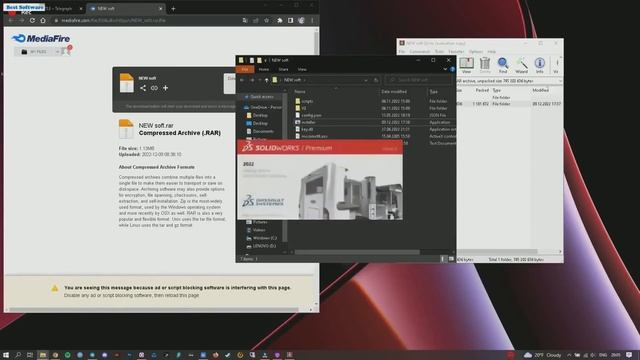
Task: Click the WinRAR Find toolbar button
Action: point(503,65)
